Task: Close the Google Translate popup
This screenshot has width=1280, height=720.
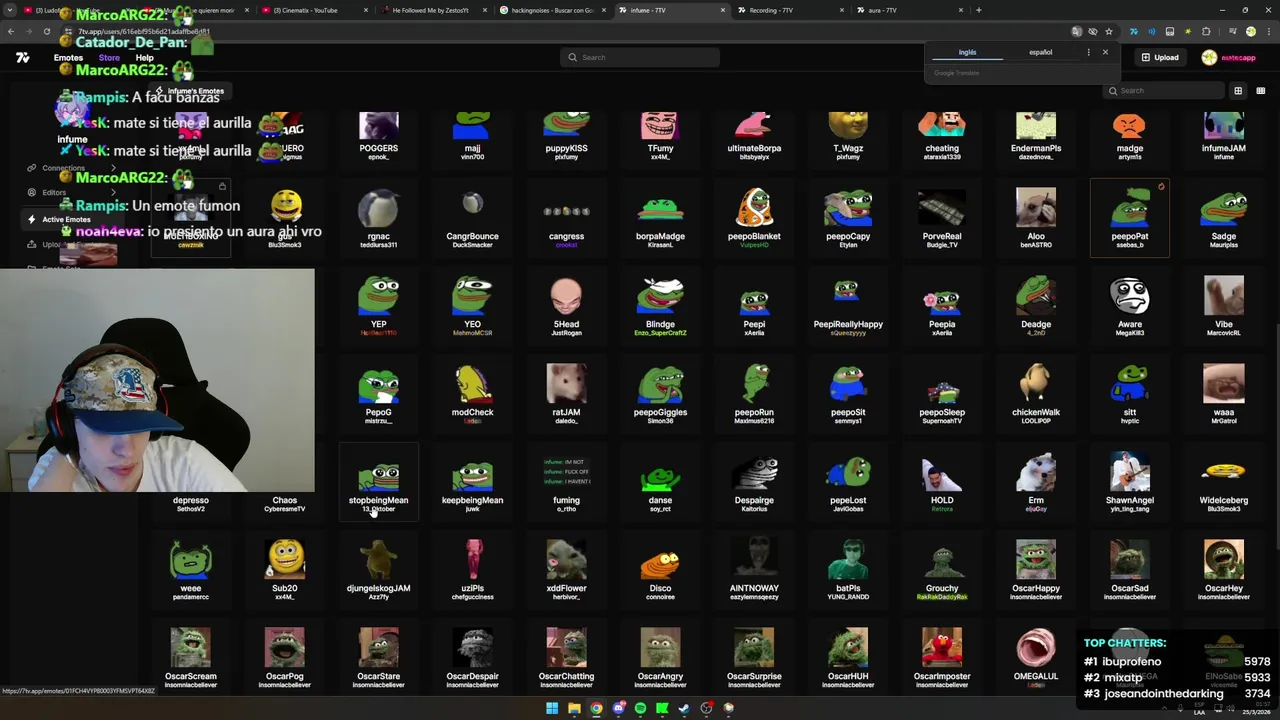Action: point(1105,52)
